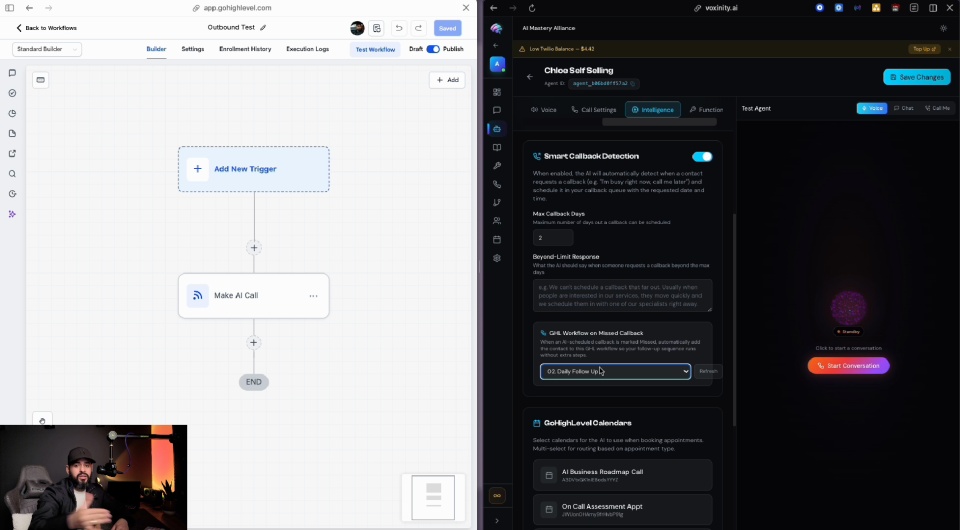Image resolution: width=960 pixels, height=530 pixels.
Task: Click the Add button on workflow canvas
Action: tap(447, 80)
